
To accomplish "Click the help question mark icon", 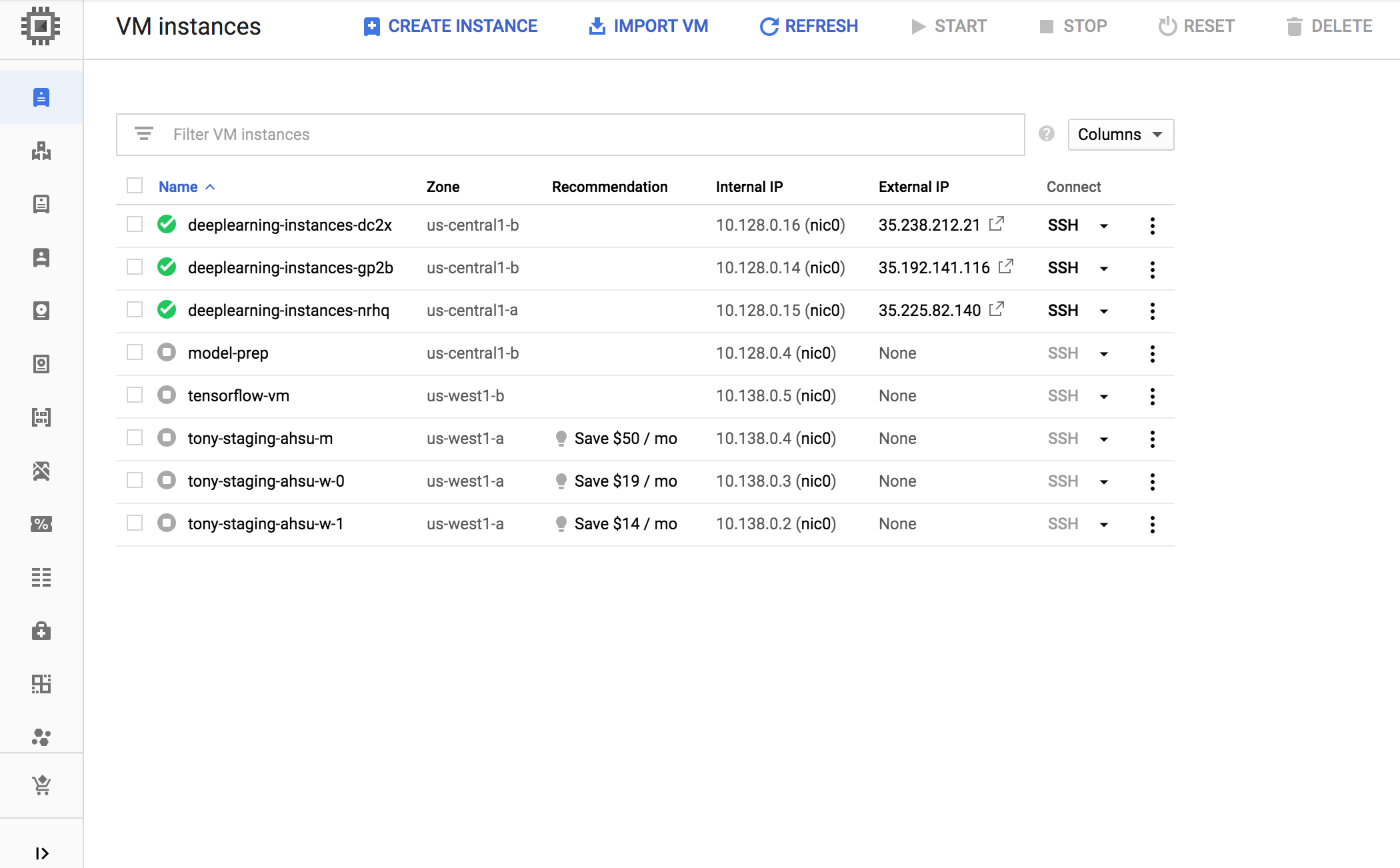I will tap(1047, 134).
